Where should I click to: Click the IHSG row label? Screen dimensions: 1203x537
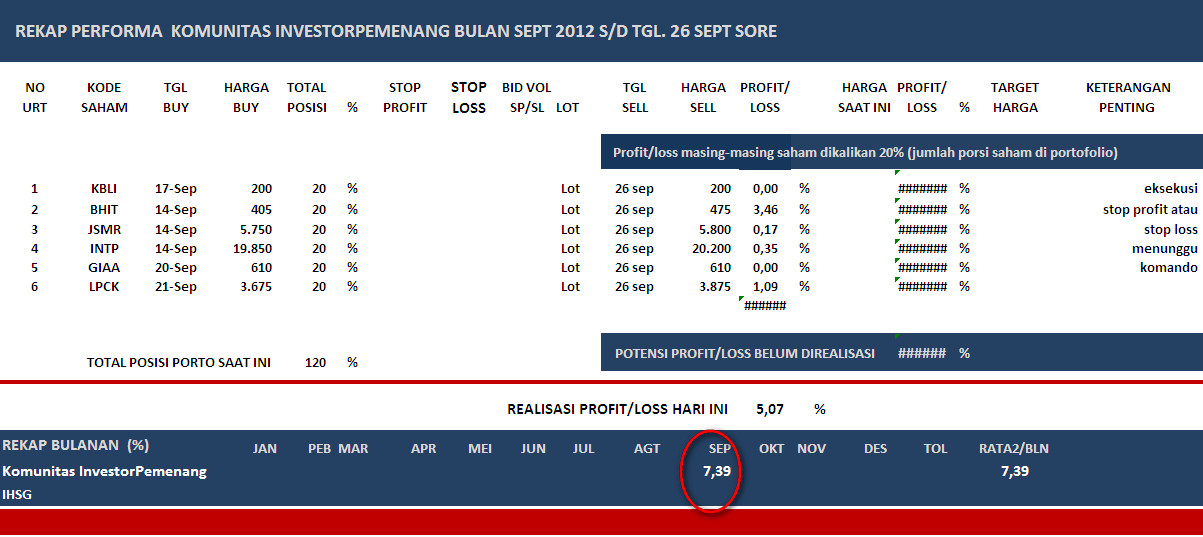(x=17, y=494)
